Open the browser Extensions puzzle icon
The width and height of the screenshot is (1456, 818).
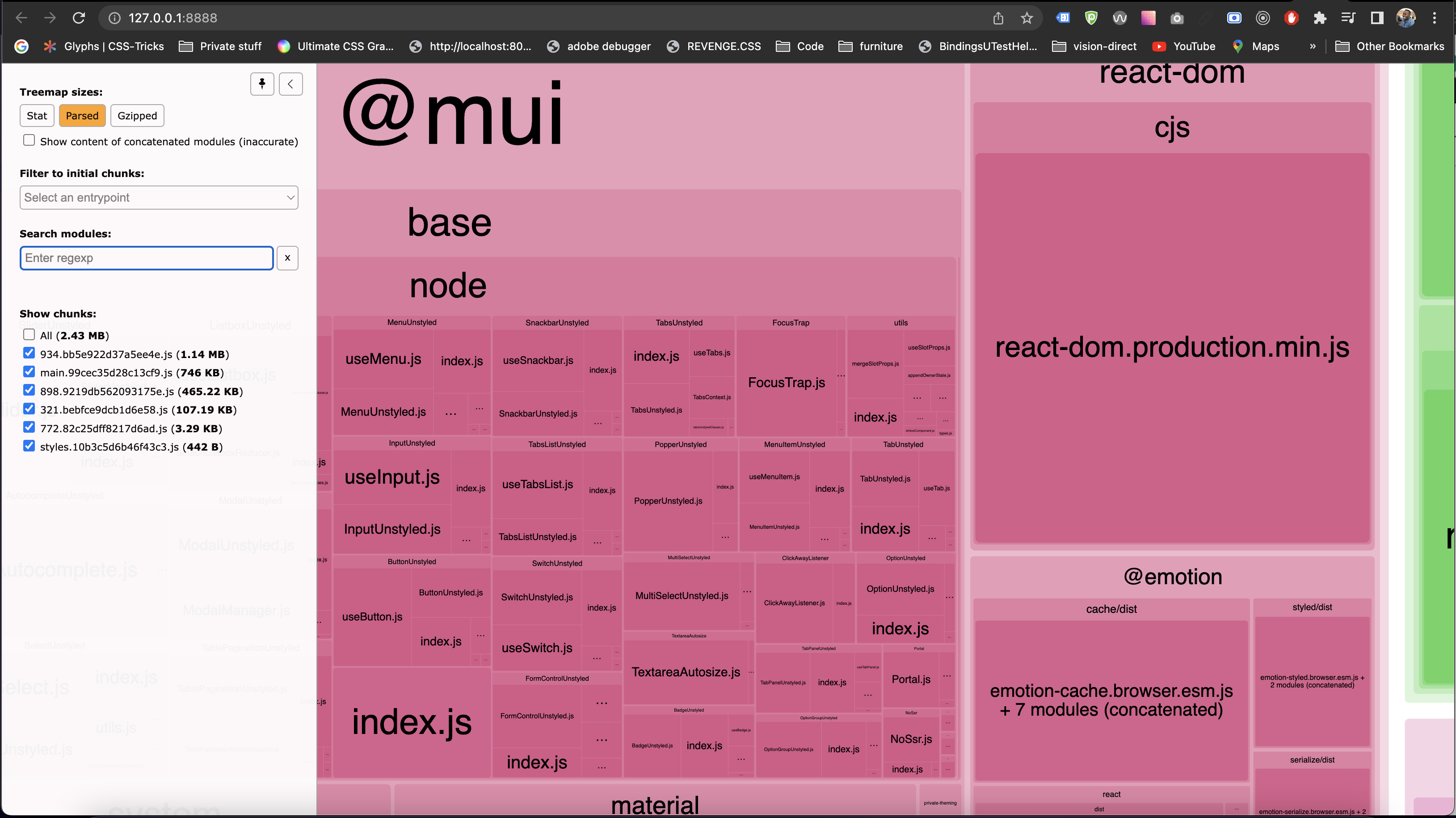(x=1319, y=18)
